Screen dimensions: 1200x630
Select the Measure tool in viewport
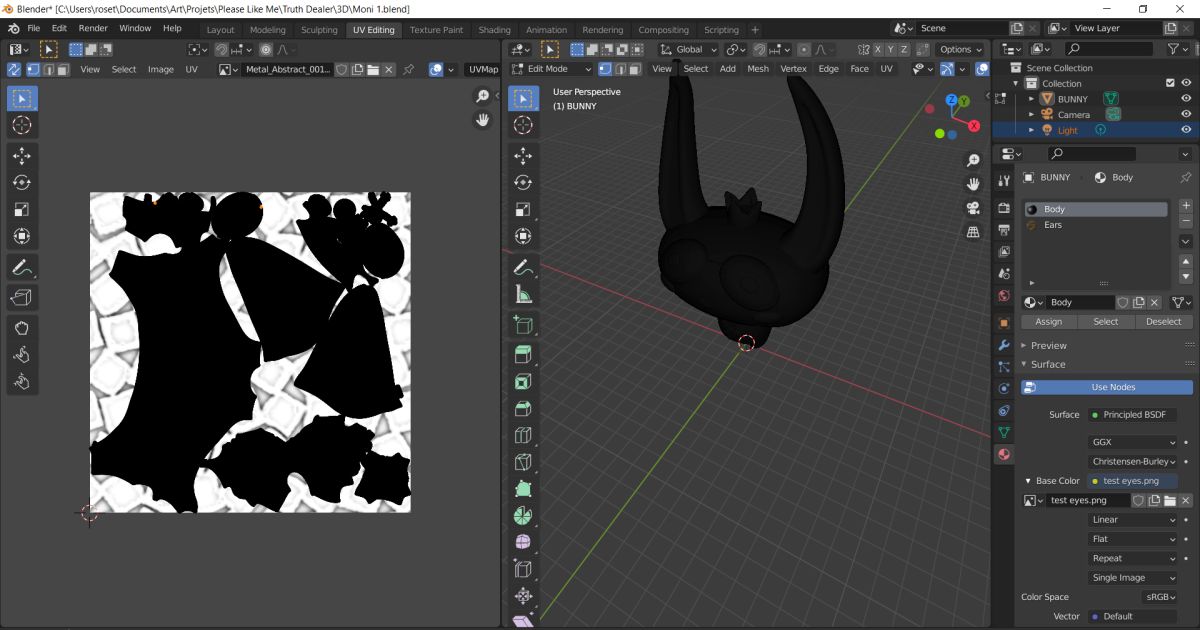tap(523, 295)
